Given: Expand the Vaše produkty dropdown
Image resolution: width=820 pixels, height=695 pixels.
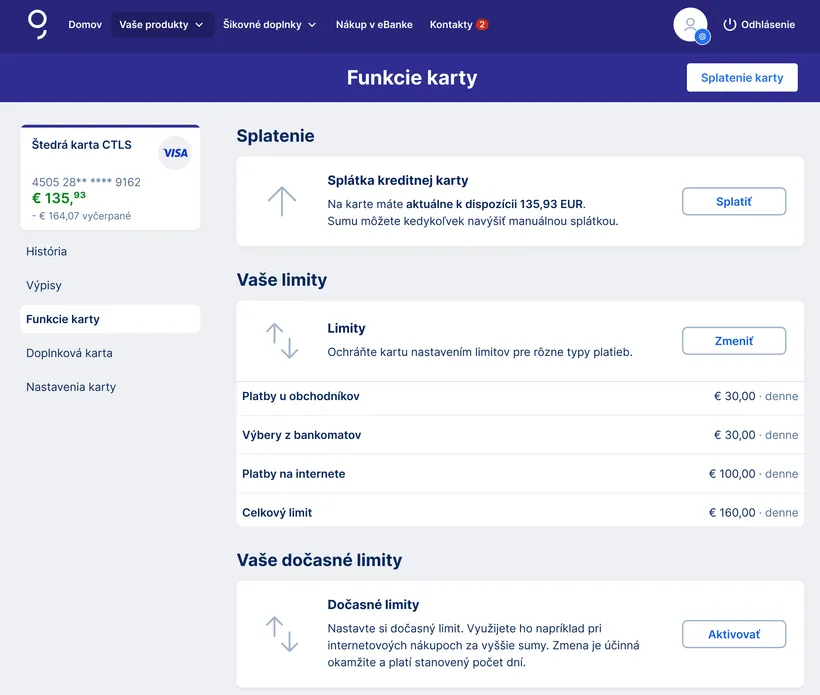Looking at the screenshot, I should click(x=161, y=24).
